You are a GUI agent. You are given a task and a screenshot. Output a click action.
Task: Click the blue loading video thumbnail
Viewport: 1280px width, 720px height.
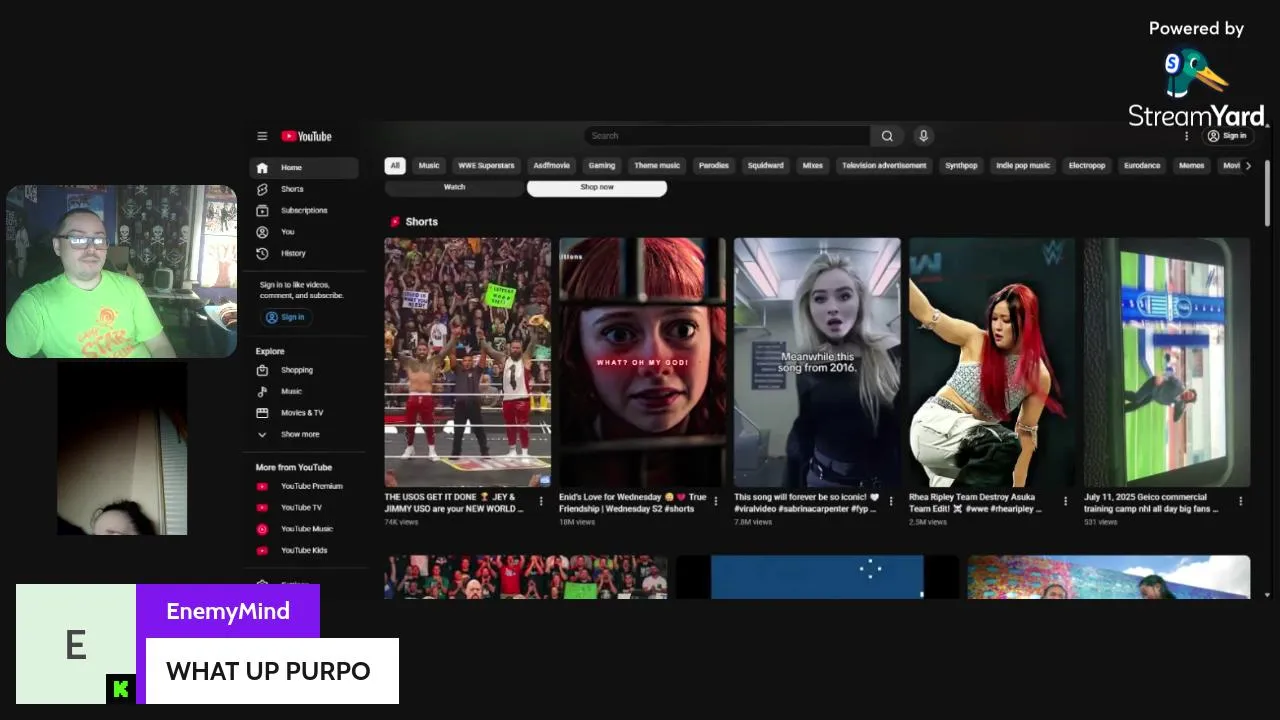point(817,577)
